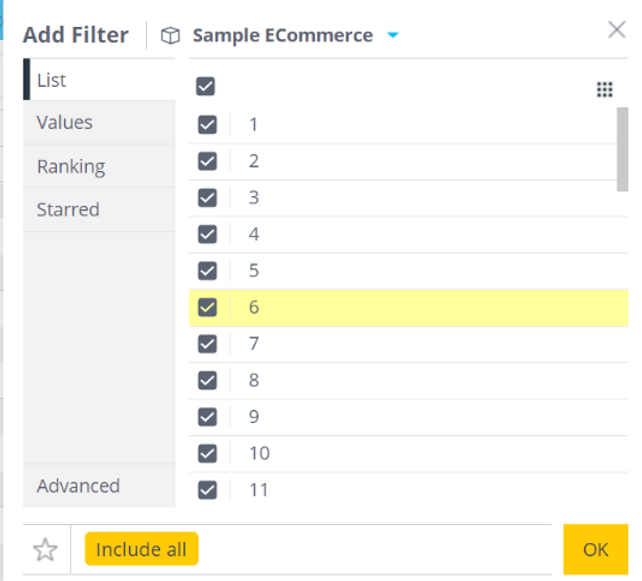Uncheck the checkbox for value 1

point(207,124)
